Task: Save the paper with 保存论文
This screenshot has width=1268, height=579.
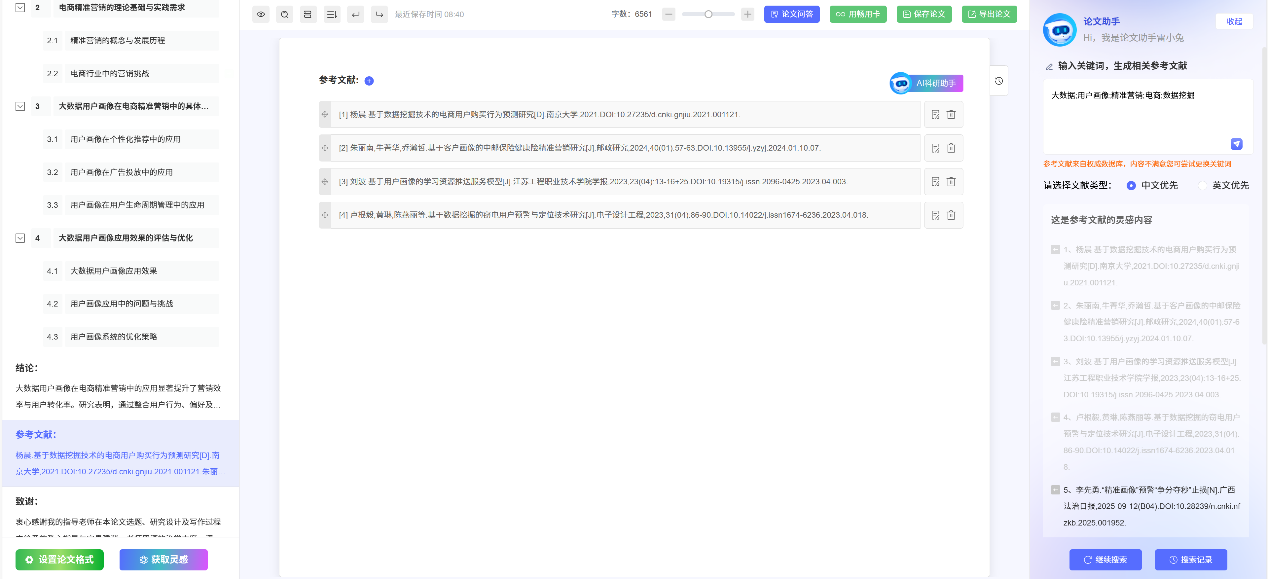Action: (x=924, y=15)
